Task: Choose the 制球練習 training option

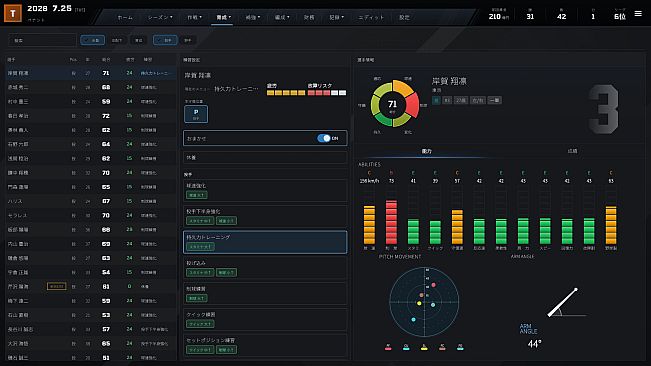Action: [265, 293]
